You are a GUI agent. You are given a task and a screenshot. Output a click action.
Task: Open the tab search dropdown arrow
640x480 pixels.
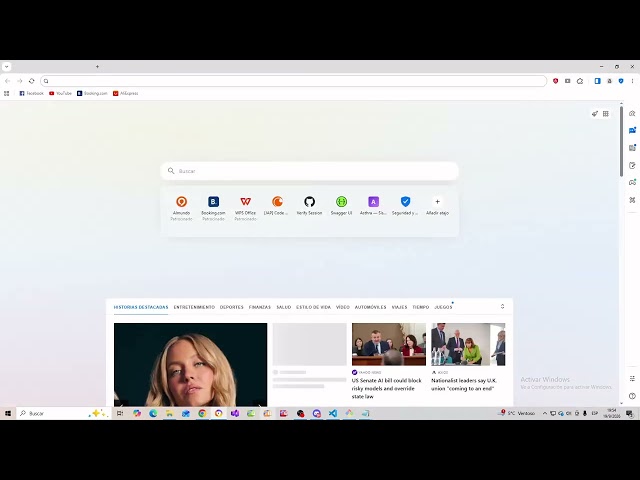tap(7, 67)
